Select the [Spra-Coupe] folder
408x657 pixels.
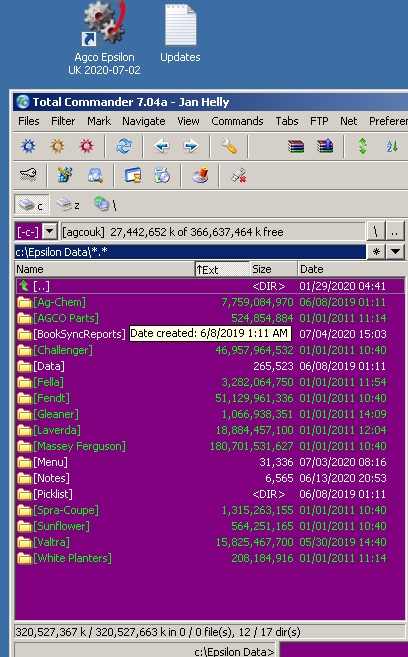tap(210, 510)
